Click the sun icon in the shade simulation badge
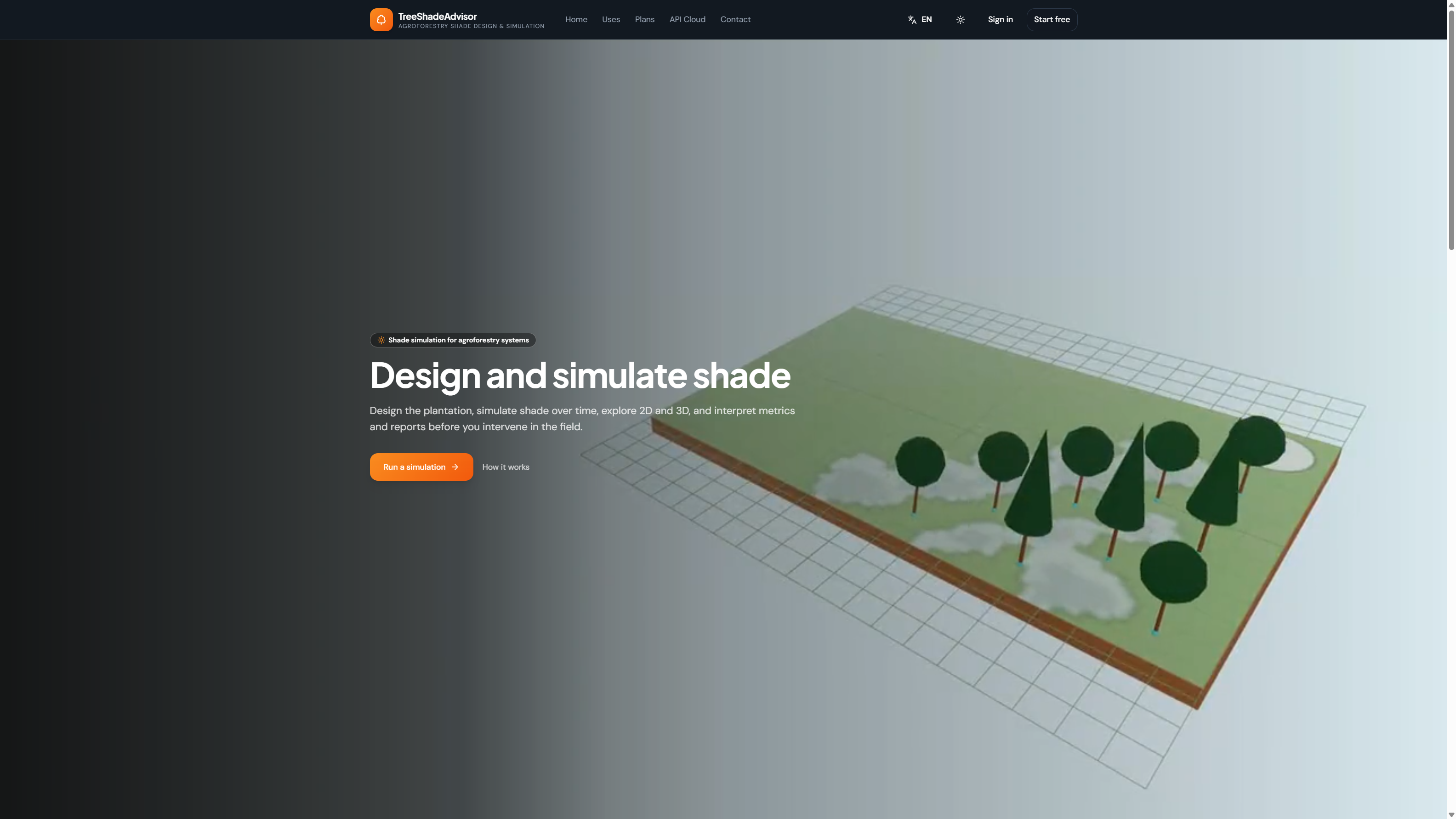This screenshot has width=1456, height=819. 381,340
